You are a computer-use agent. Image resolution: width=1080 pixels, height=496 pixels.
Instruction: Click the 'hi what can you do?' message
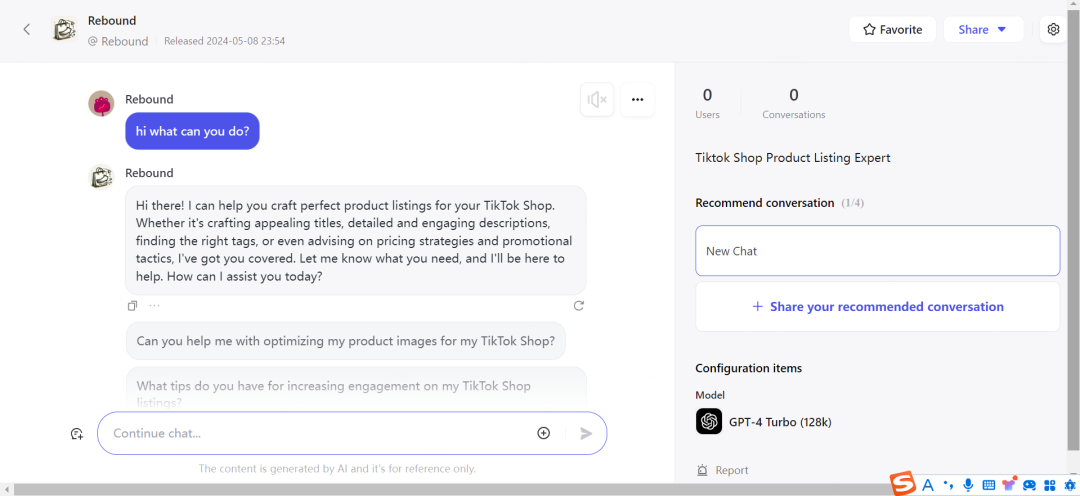(x=192, y=131)
